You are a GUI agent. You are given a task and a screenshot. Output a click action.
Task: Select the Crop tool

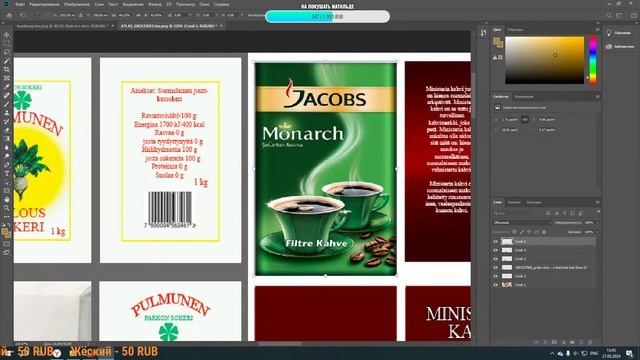click(7, 69)
